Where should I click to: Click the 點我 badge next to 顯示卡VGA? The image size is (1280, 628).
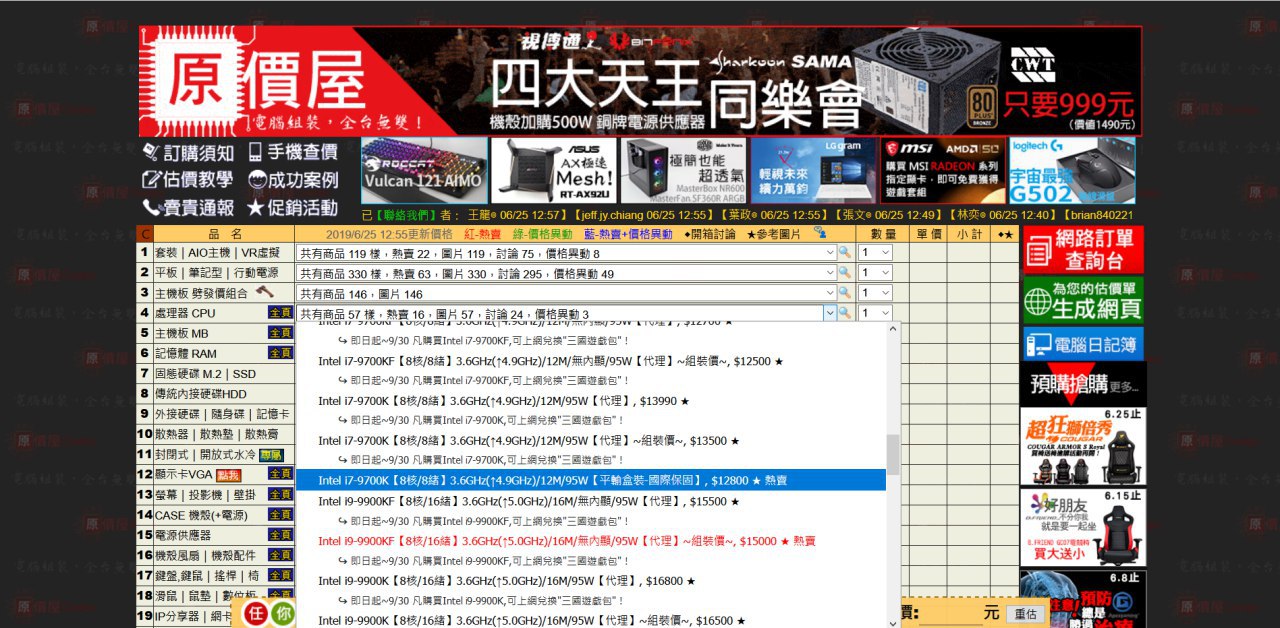229,475
